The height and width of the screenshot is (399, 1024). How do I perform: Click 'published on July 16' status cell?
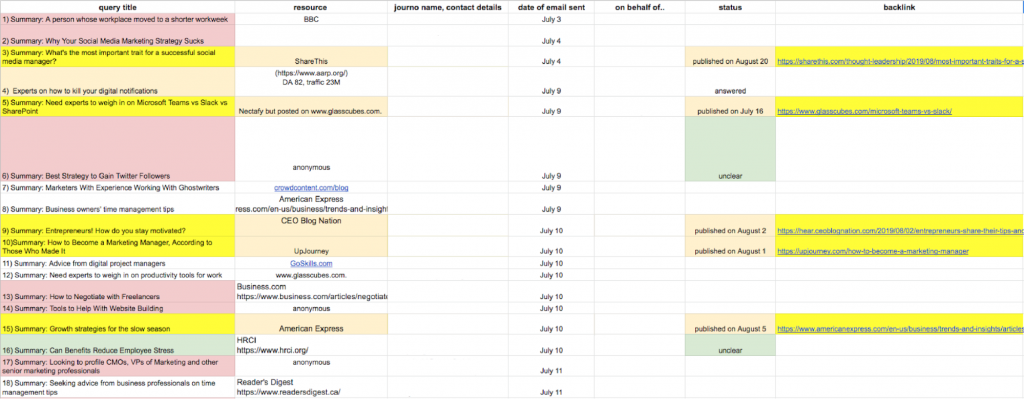coord(730,107)
